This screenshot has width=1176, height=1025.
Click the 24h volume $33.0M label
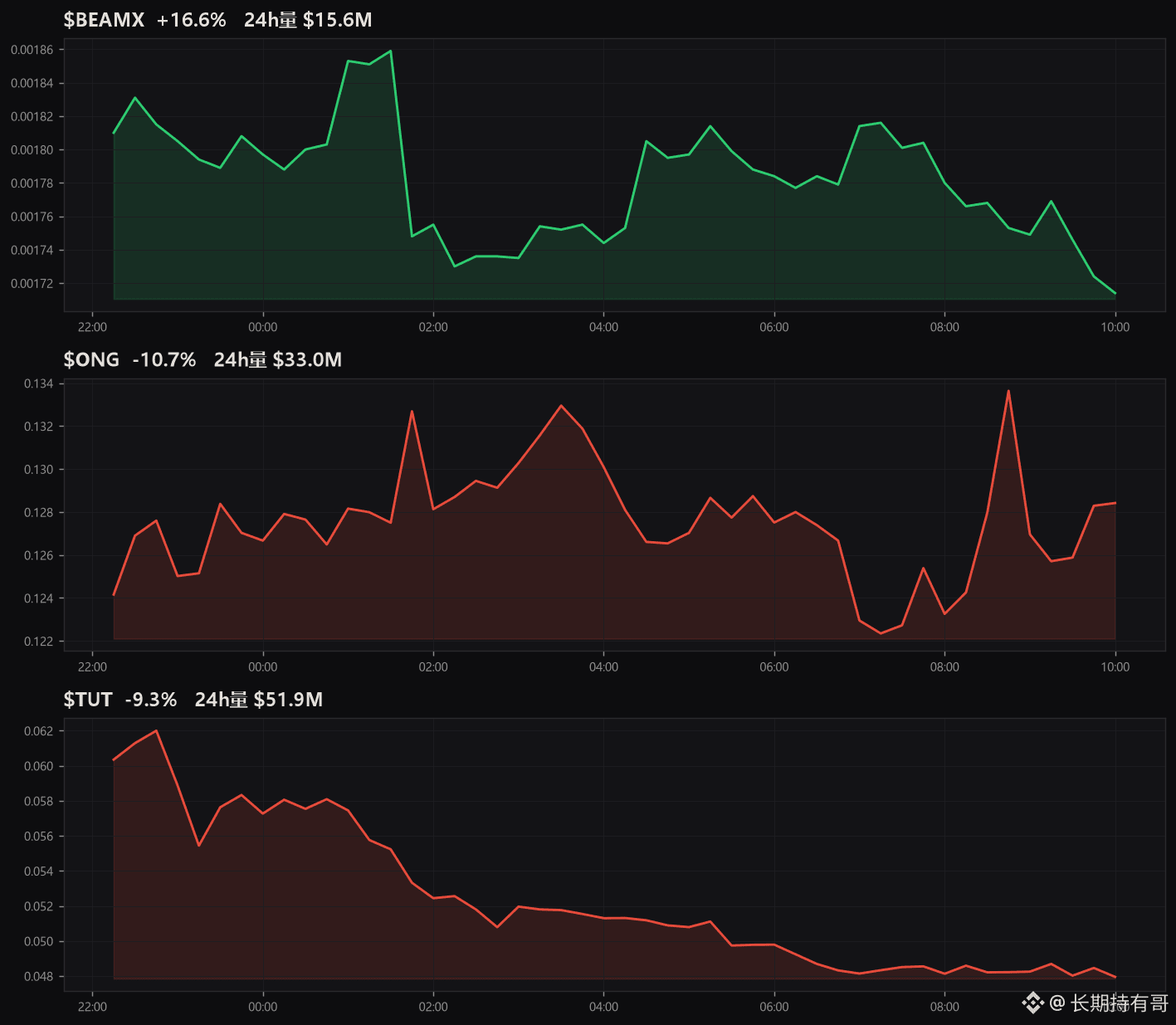pyautogui.click(x=278, y=359)
